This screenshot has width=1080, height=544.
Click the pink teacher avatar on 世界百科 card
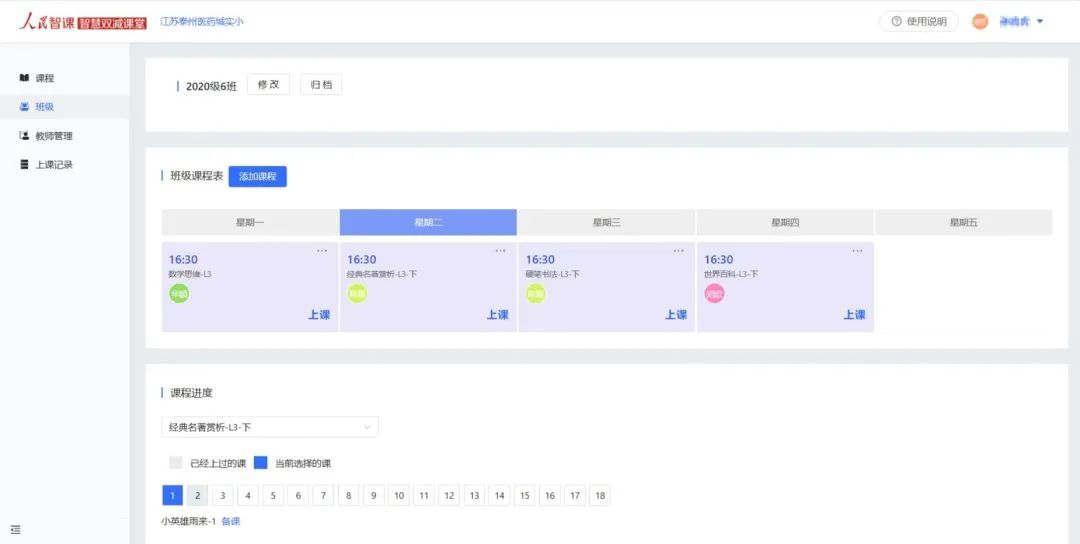click(x=714, y=293)
